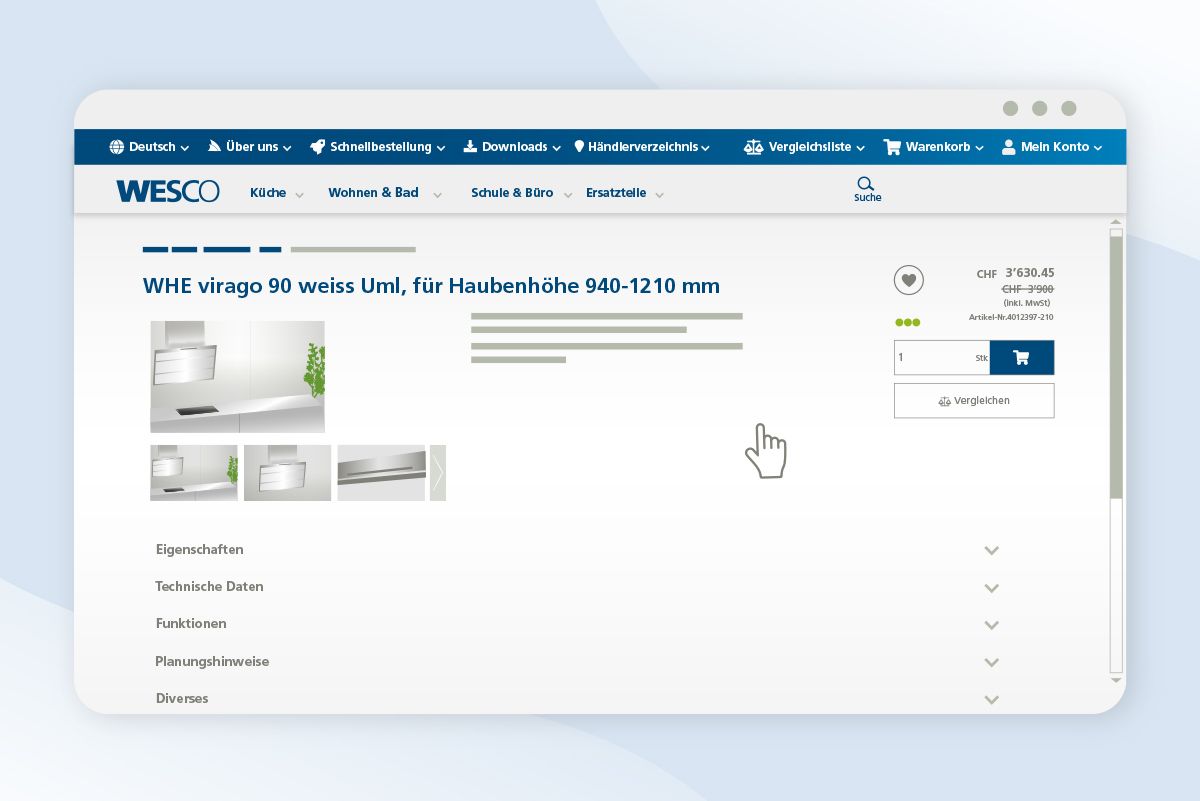Click the green stock availability indicator
The width and height of the screenshot is (1200, 801).
(x=907, y=322)
